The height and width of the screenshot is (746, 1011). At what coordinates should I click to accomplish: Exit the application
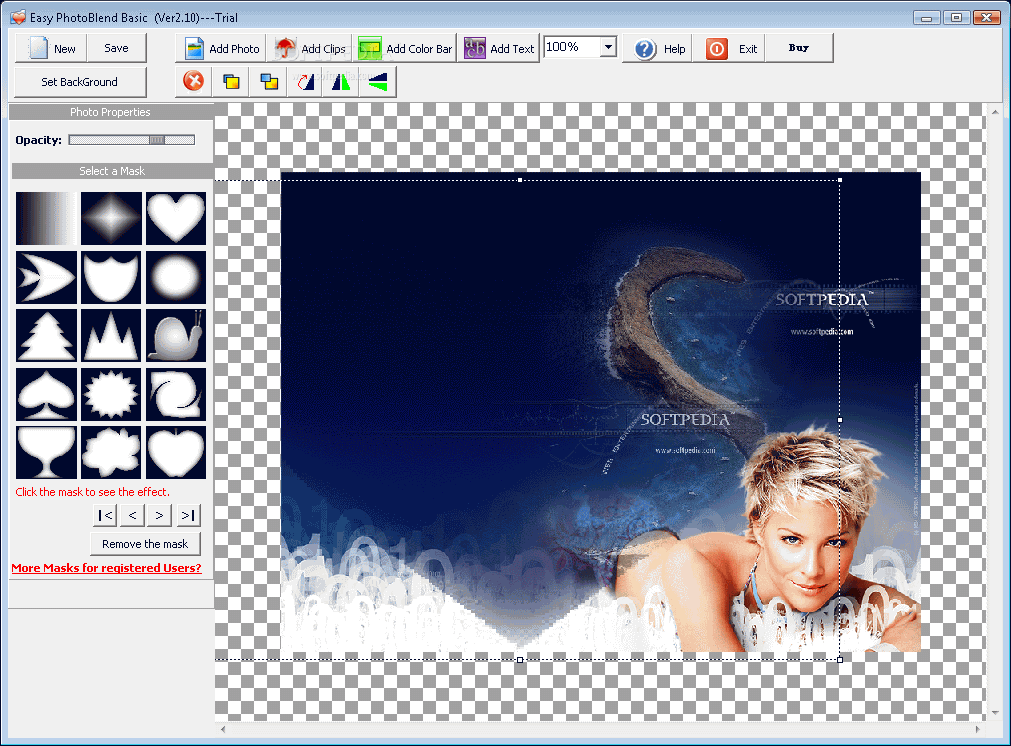point(731,48)
